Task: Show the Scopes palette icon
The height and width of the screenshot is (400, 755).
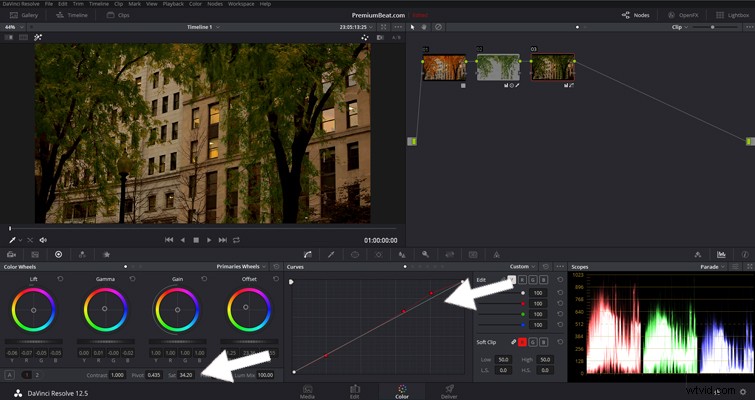Action: pos(721,255)
